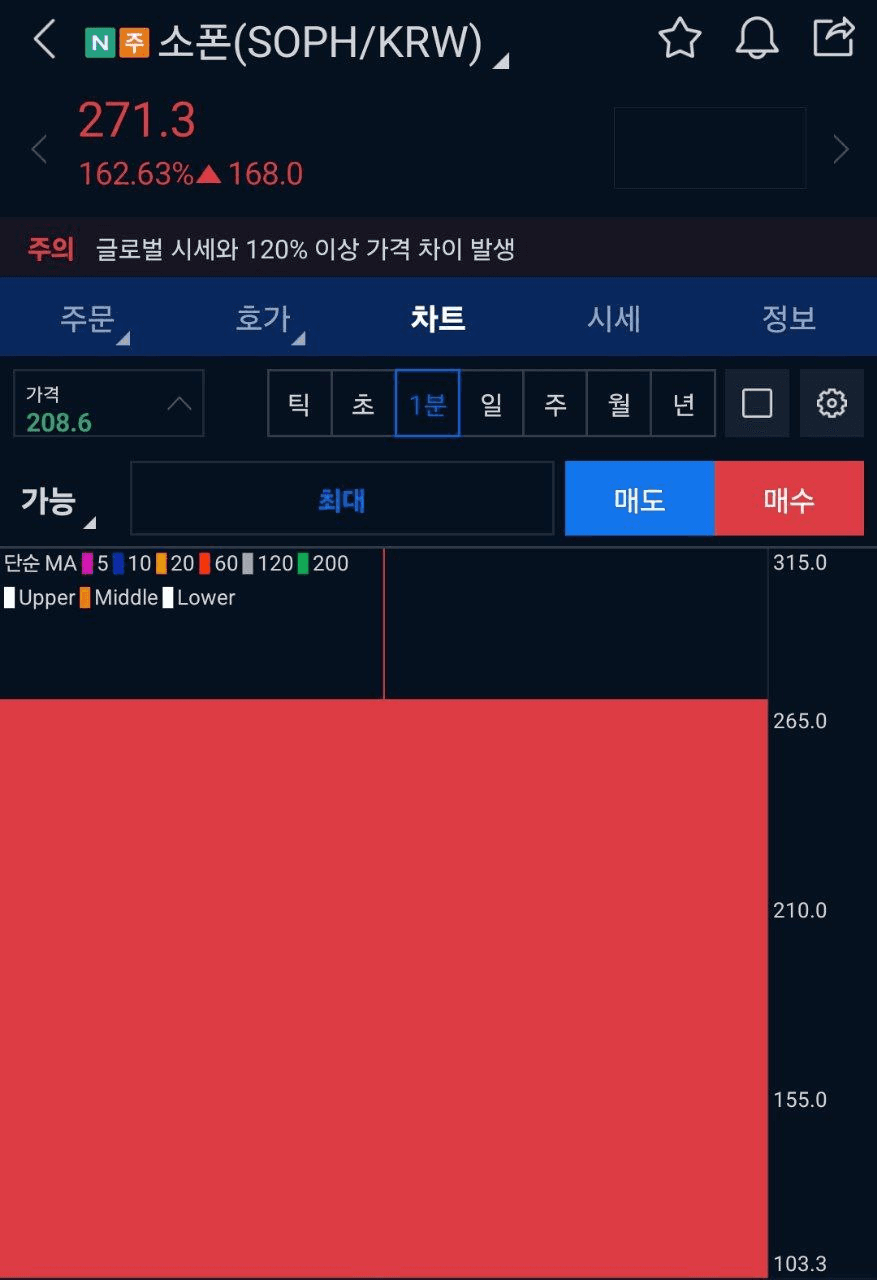Switch to the 호가 tab

pyautogui.click(x=263, y=319)
